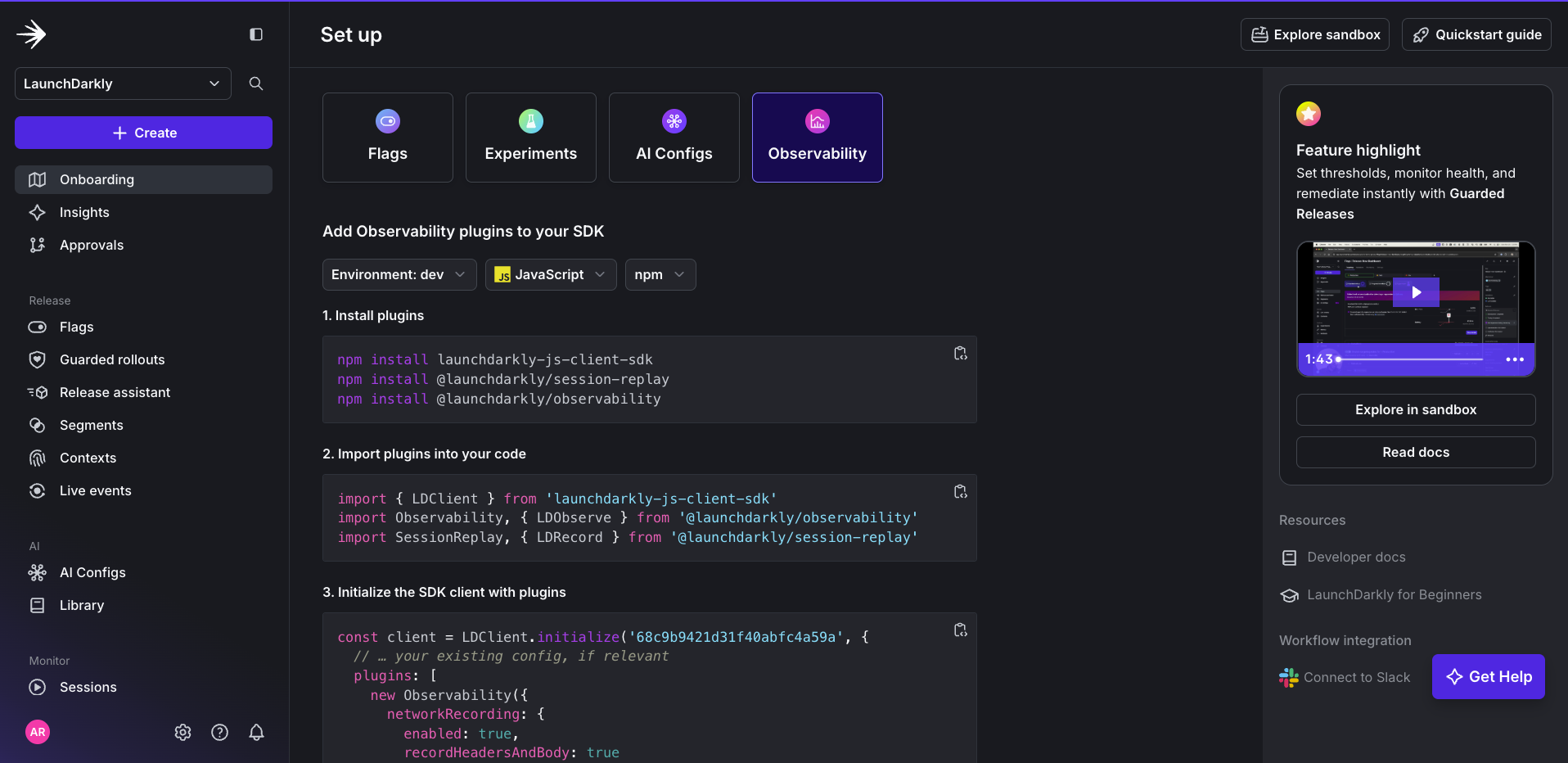Open the notifications bell
1568x763 pixels.
click(256, 732)
